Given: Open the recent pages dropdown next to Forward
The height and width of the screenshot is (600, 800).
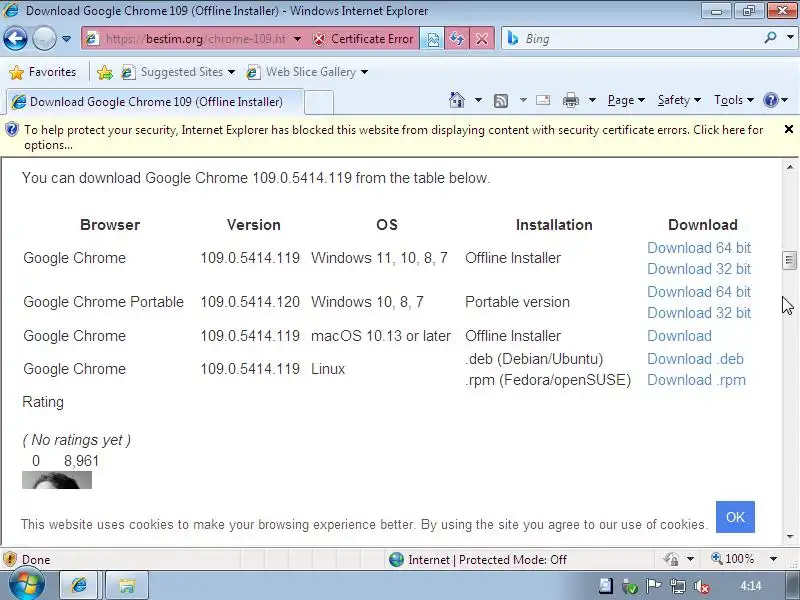Looking at the screenshot, I should tap(66, 39).
